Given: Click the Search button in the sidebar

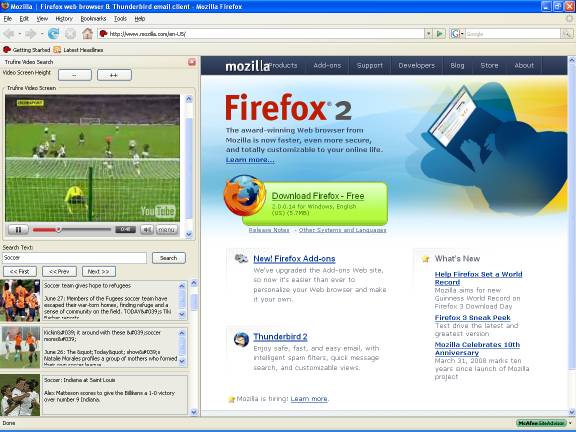Looking at the screenshot, I should click(x=169, y=258).
